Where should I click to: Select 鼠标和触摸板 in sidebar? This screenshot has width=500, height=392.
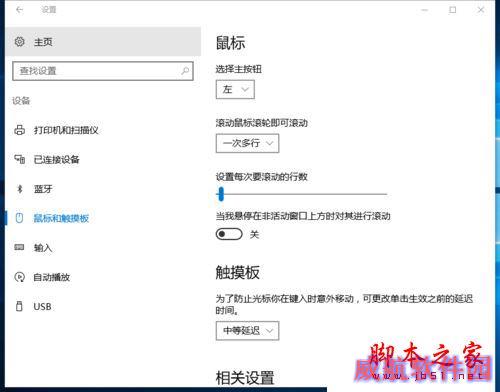pyautogui.click(x=103, y=218)
